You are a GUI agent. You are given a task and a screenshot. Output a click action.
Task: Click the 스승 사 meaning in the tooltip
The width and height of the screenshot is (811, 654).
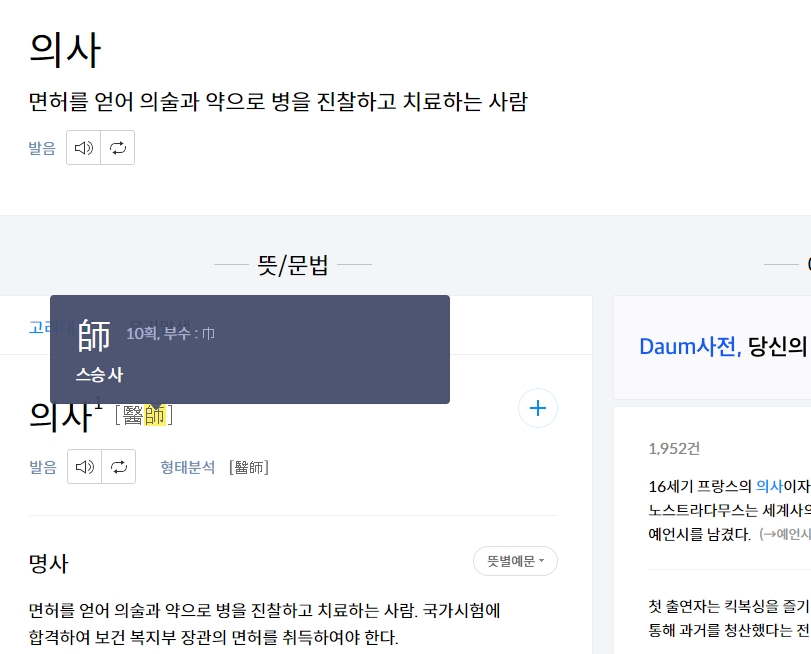(99, 375)
